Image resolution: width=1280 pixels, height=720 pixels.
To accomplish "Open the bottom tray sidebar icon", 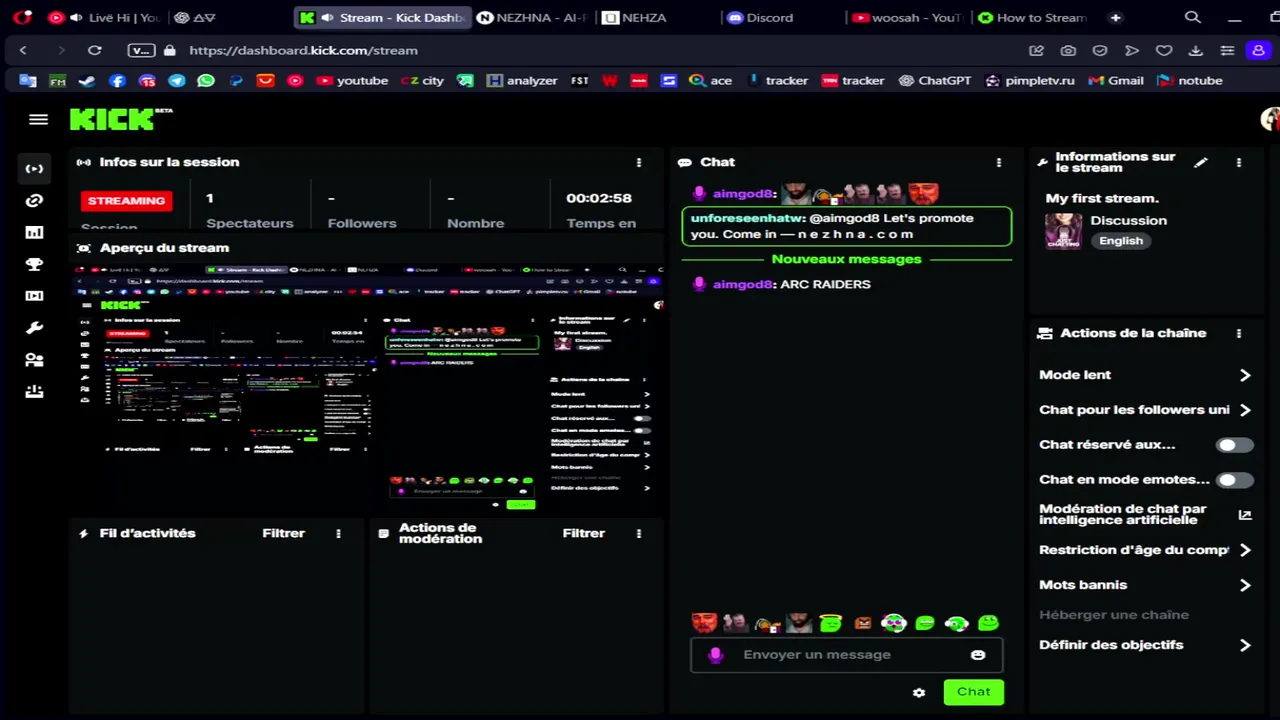I will [x=34, y=392].
